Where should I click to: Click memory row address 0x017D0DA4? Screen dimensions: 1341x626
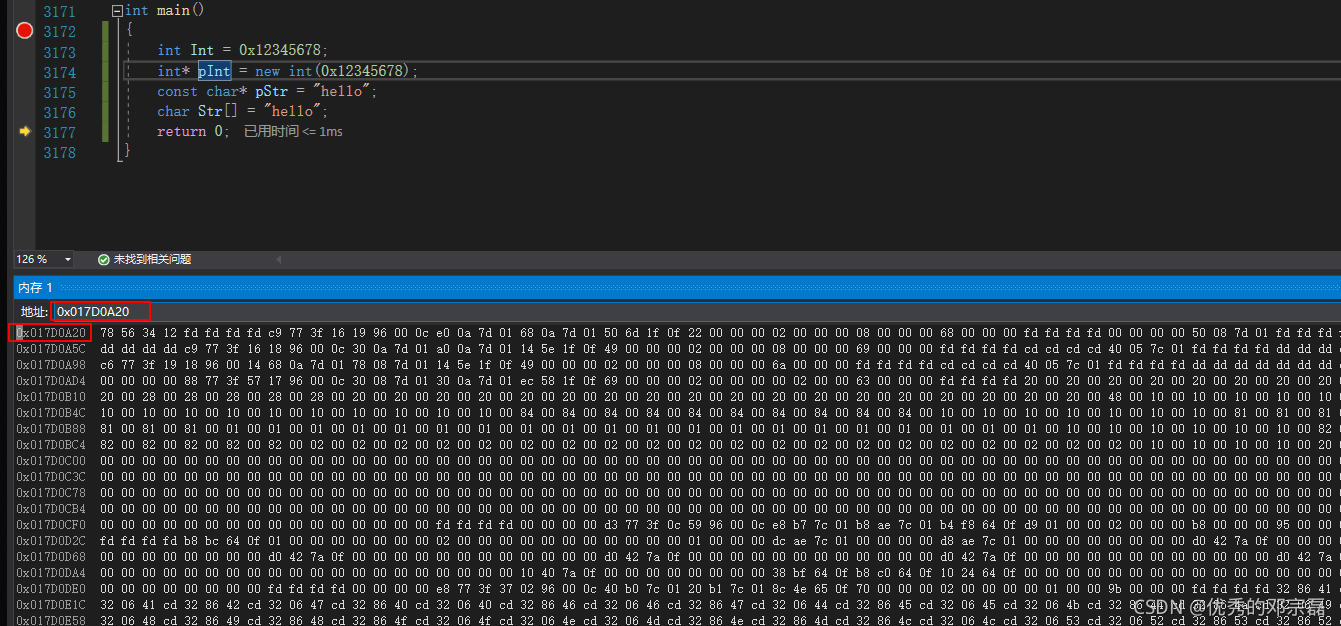pos(50,572)
